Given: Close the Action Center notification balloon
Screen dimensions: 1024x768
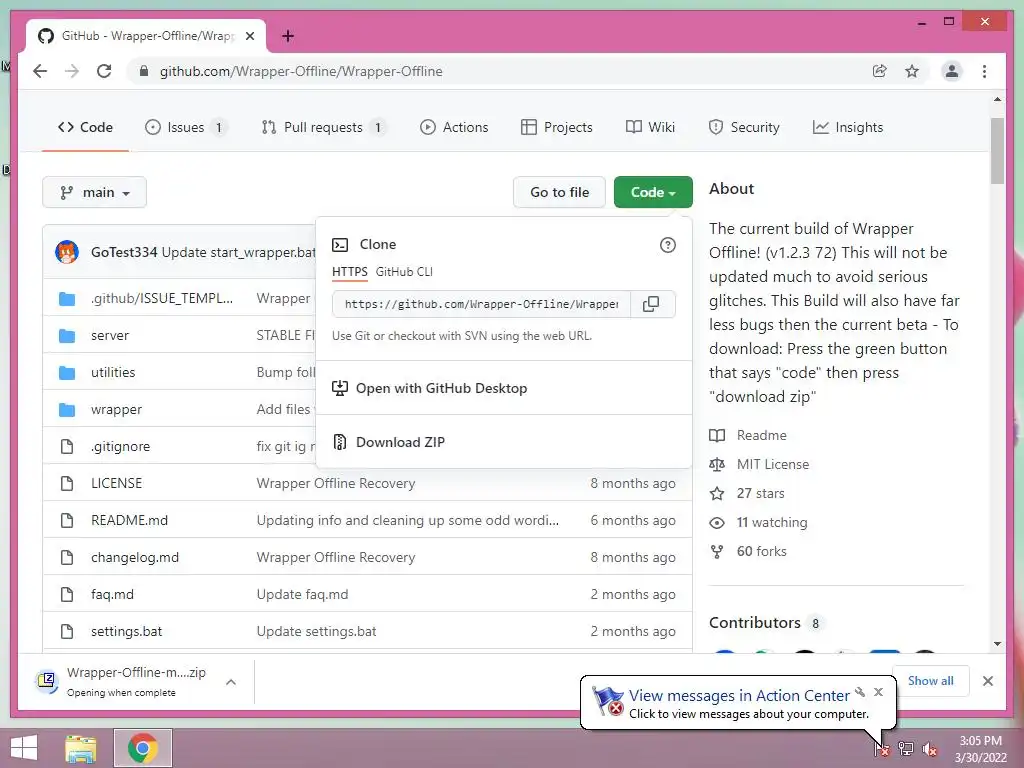Looking at the screenshot, I should [x=878, y=692].
